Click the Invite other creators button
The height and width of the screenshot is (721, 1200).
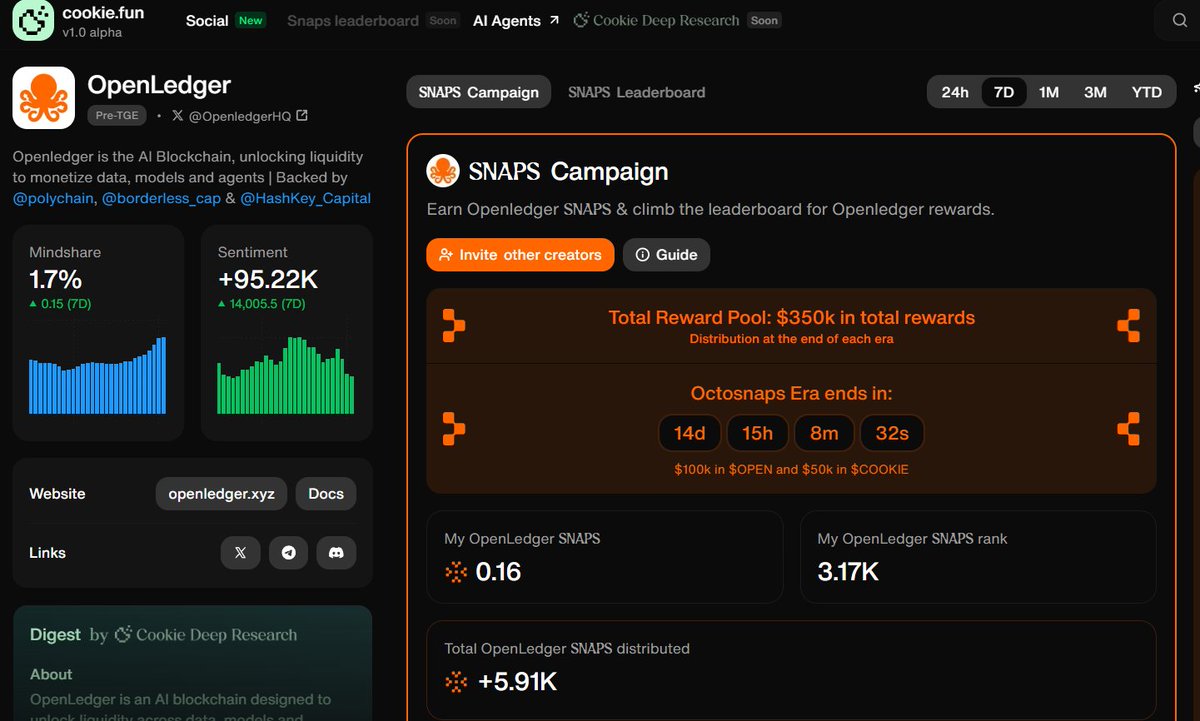click(520, 255)
